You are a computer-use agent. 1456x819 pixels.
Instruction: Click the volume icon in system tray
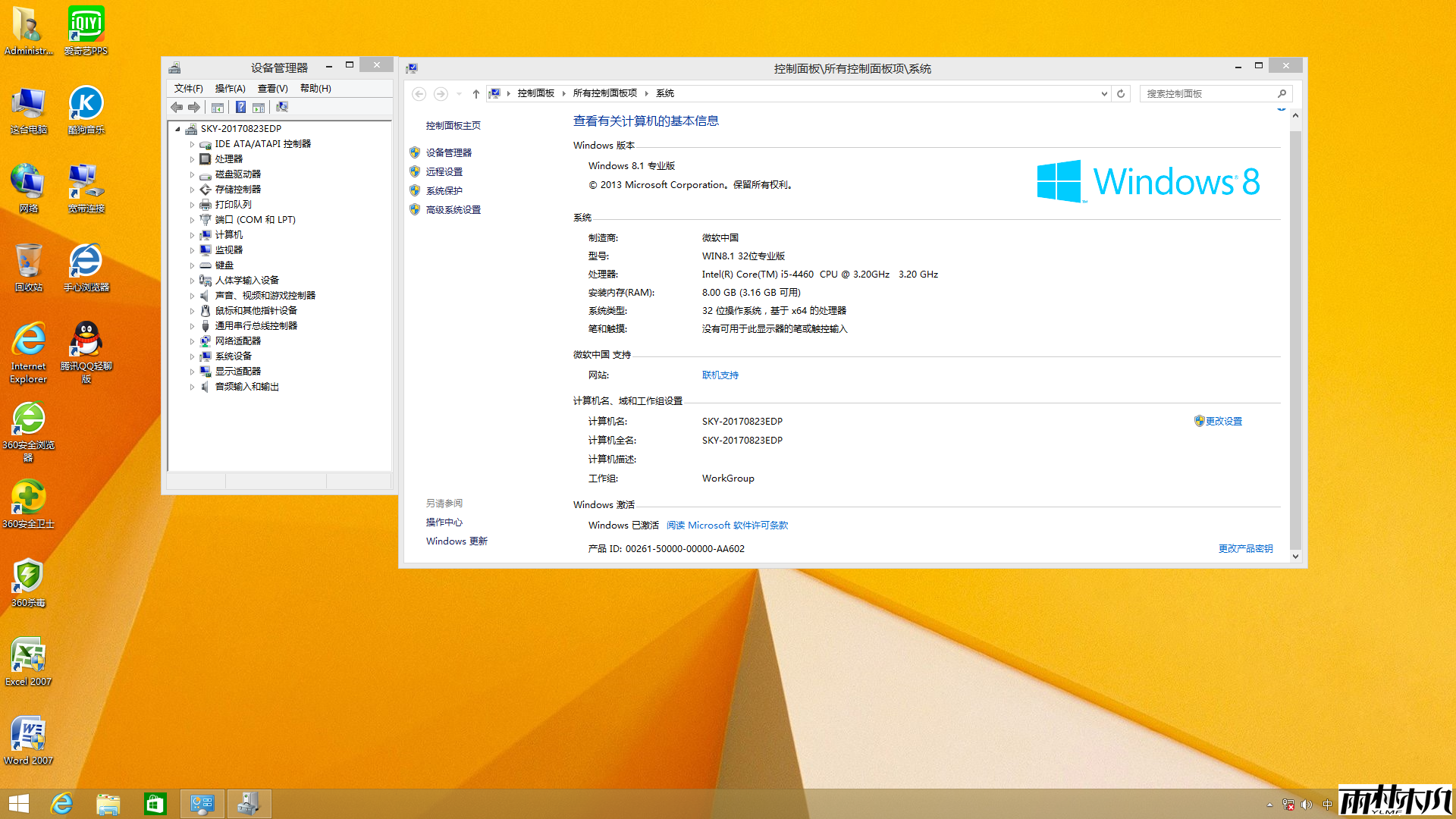pyautogui.click(x=1306, y=805)
